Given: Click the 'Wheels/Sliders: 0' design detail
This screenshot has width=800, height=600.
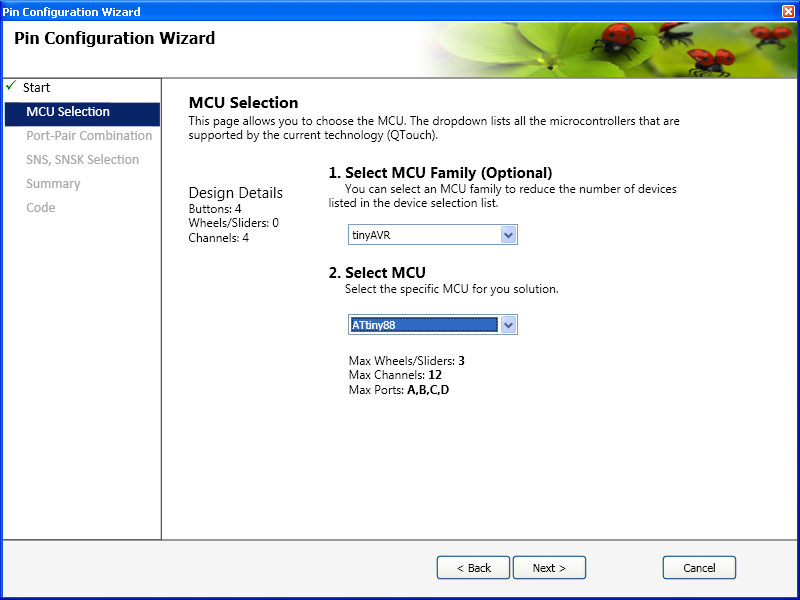Looking at the screenshot, I should (234, 223).
